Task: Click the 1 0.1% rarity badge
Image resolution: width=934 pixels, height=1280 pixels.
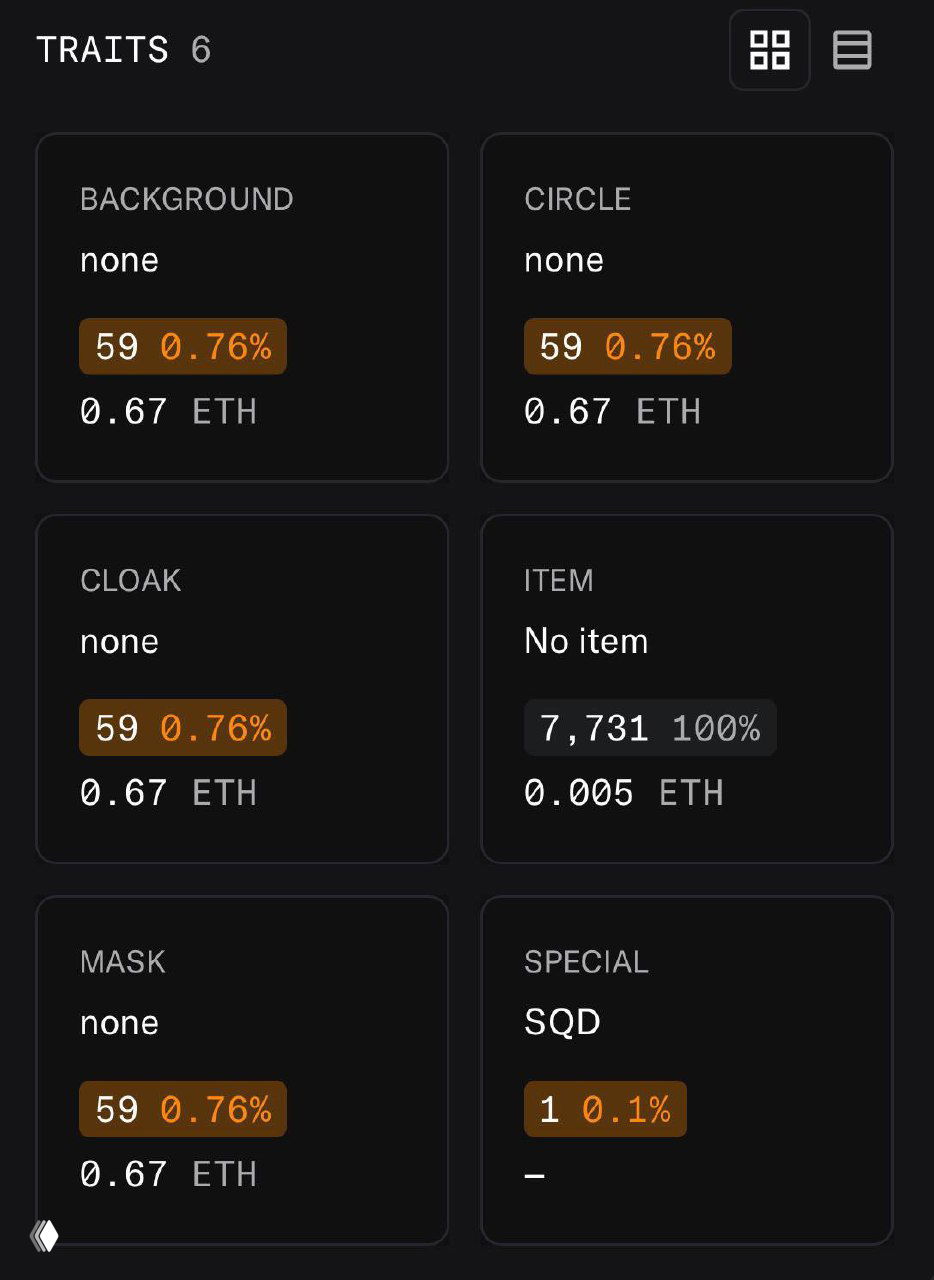Action: click(x=605, y=1109)
